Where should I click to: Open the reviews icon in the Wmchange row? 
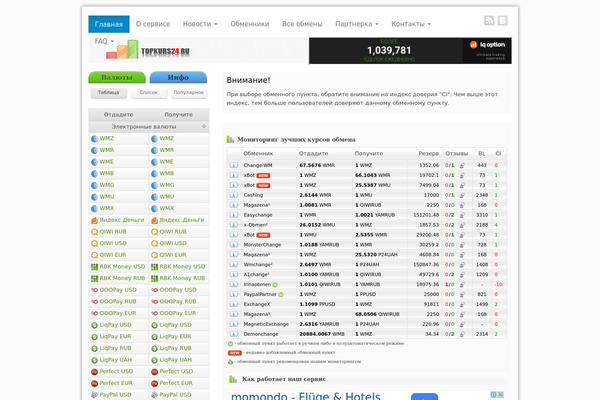coord(462,264)
